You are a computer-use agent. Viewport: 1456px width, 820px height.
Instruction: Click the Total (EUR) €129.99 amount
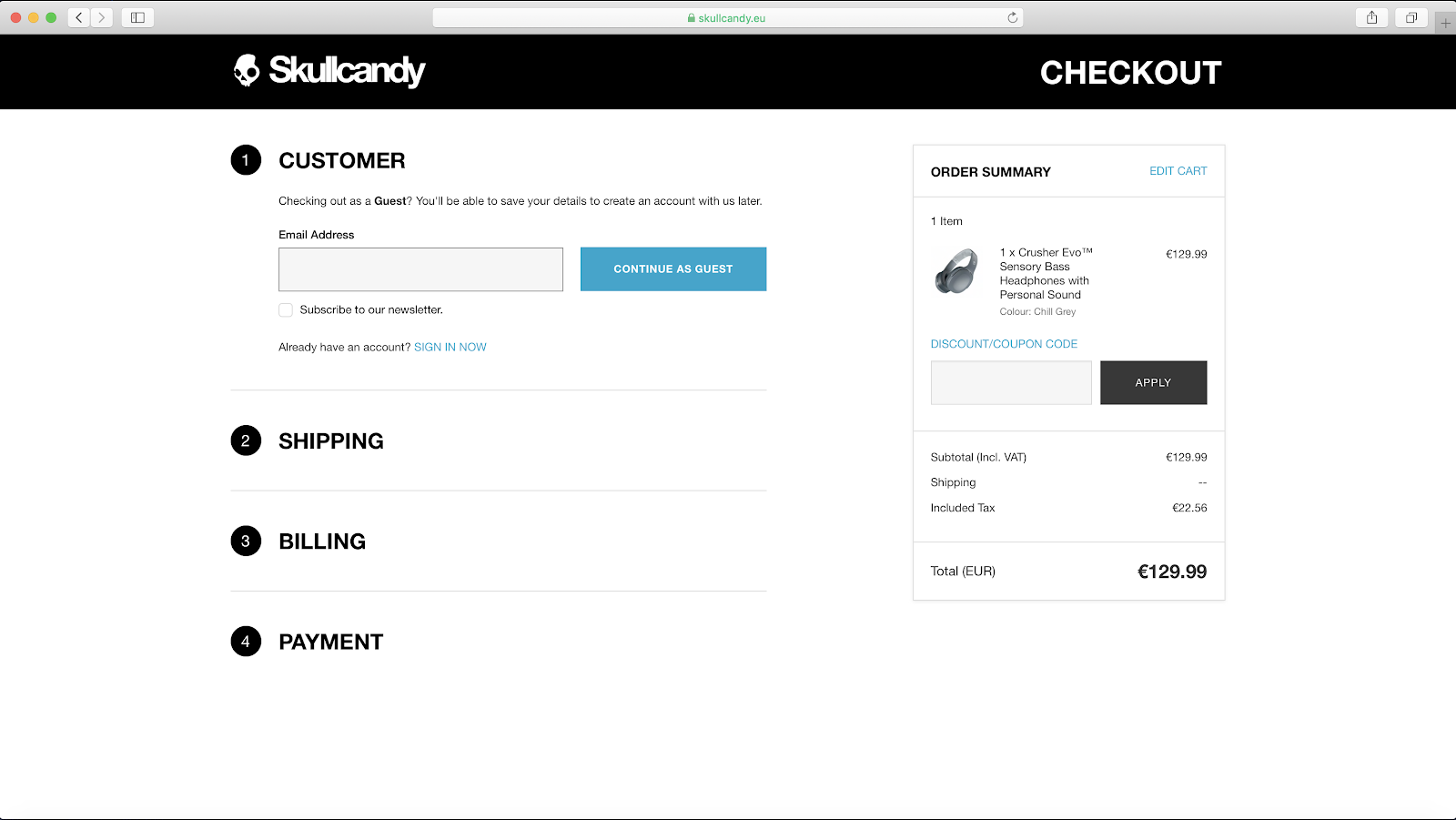[1172, 572]
